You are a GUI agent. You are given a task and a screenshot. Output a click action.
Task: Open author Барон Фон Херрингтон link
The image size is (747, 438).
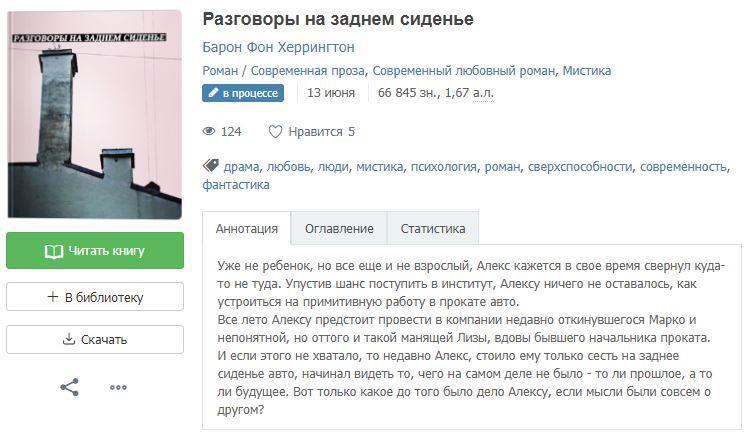pyautogui.click(x=278, y=47)
